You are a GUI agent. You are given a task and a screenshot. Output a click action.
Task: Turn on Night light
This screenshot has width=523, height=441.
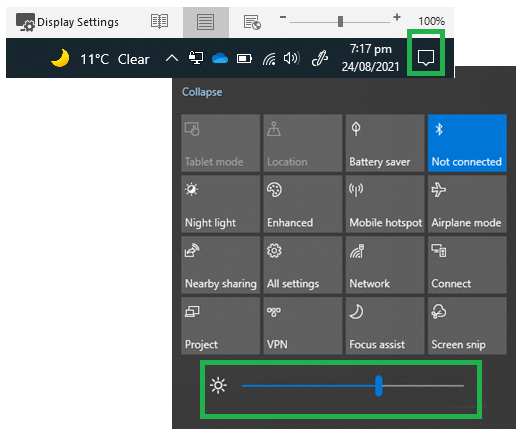pos(220,204)
